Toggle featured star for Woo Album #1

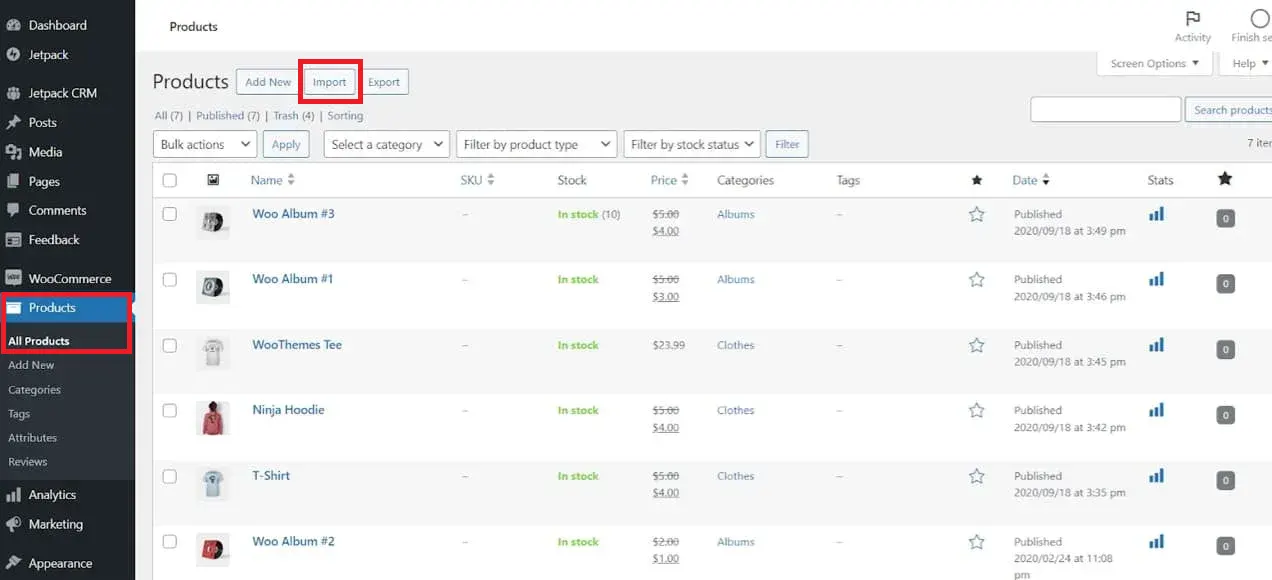point(977,279)
